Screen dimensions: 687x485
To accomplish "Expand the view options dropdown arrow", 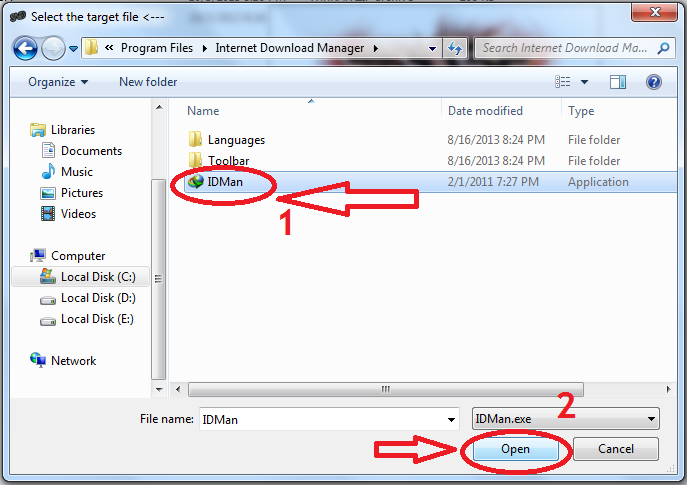I will tap(584, 82).
